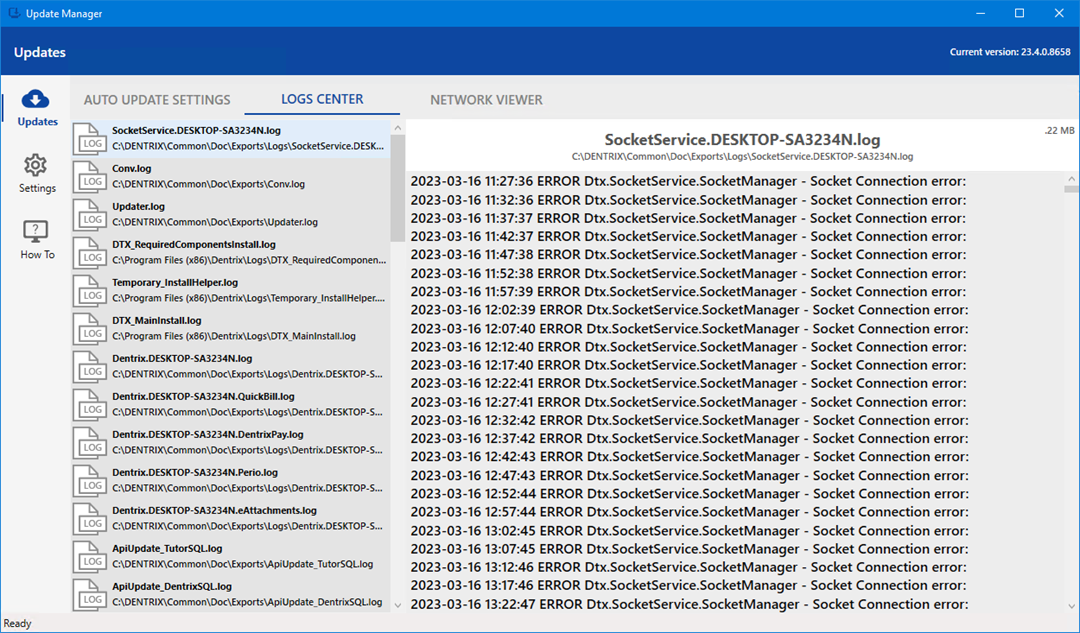Viewport: 1080px width, 633px height.
Task: Select the Conv.log file name
Action: tap(132, 168)
